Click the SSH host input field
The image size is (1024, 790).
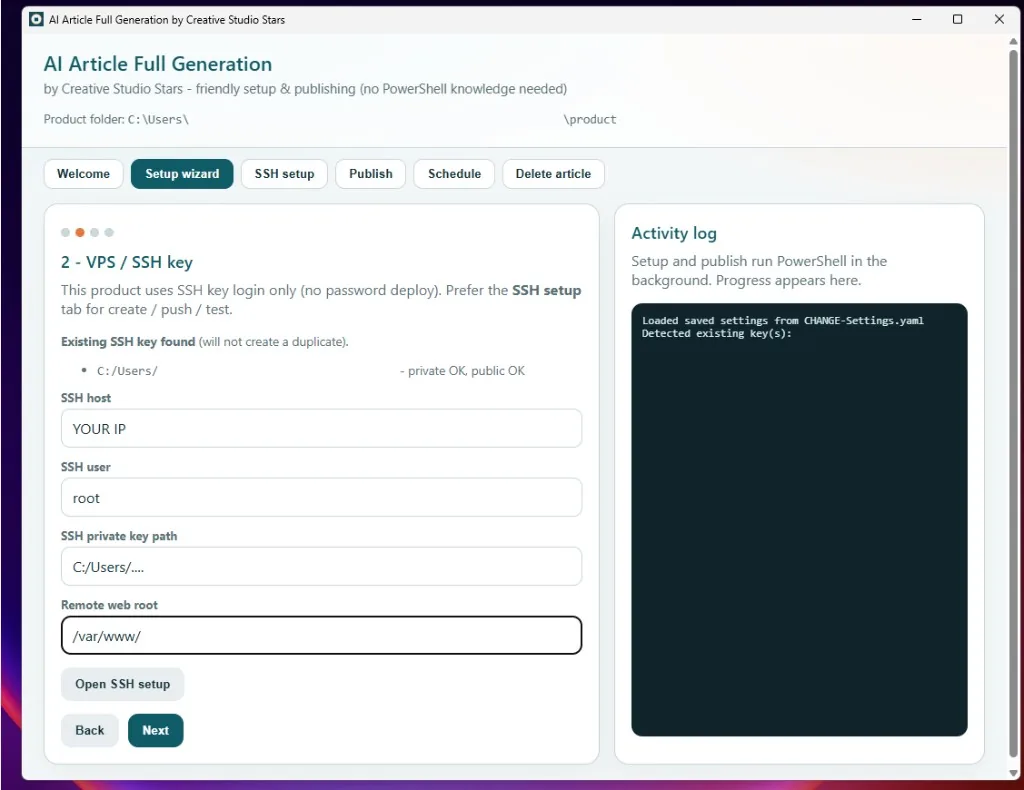click(321, 428)
